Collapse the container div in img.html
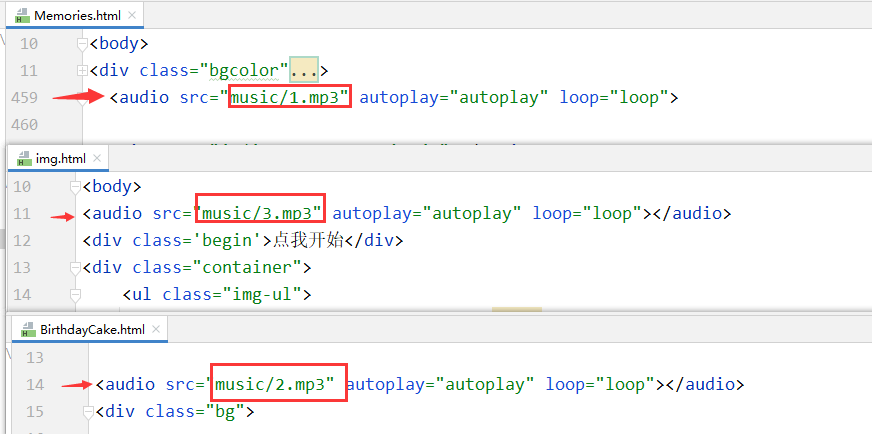The image size is (872, 434). [x=75, y=268]
